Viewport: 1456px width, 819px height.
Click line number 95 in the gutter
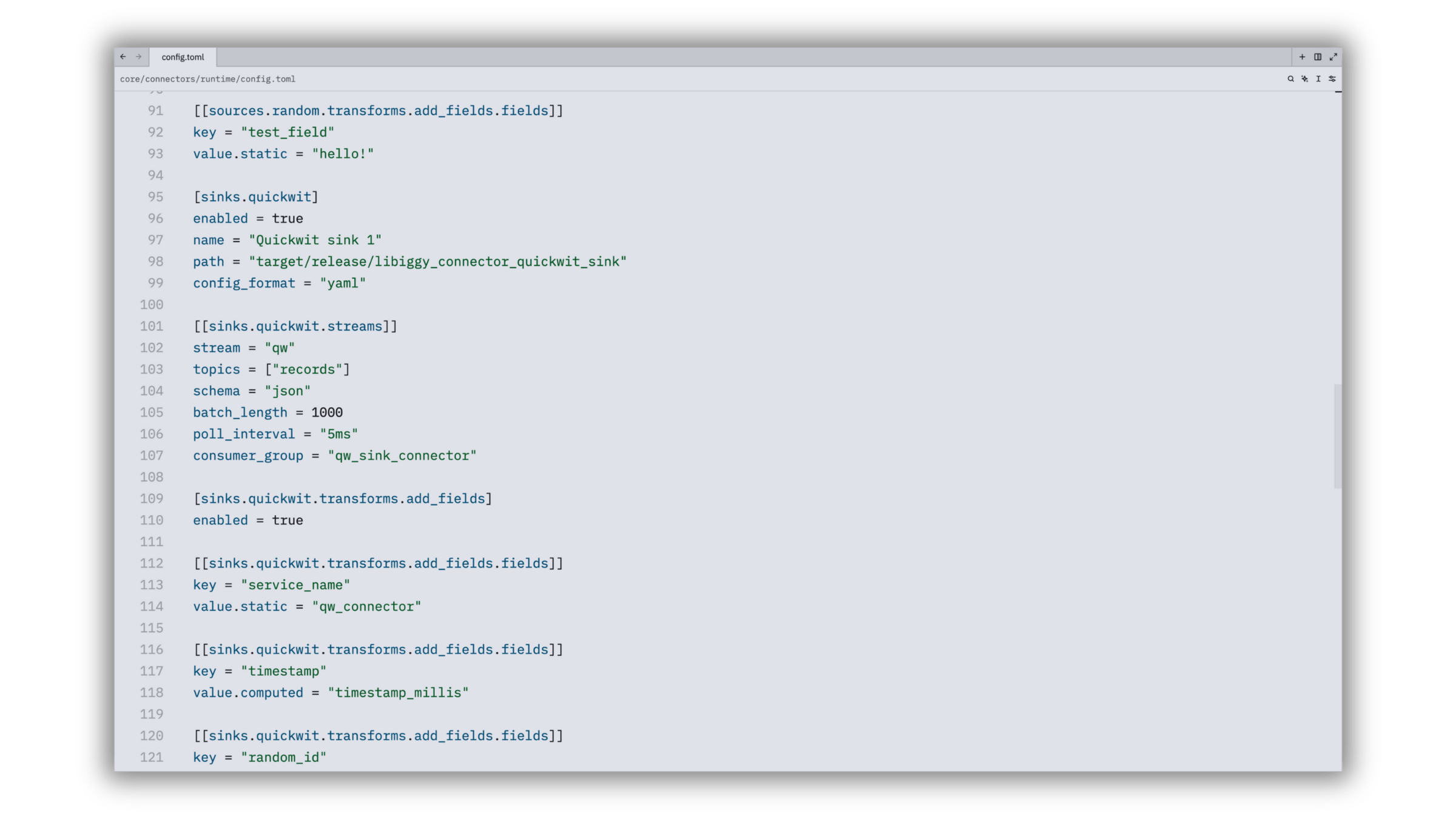[155, 197]
